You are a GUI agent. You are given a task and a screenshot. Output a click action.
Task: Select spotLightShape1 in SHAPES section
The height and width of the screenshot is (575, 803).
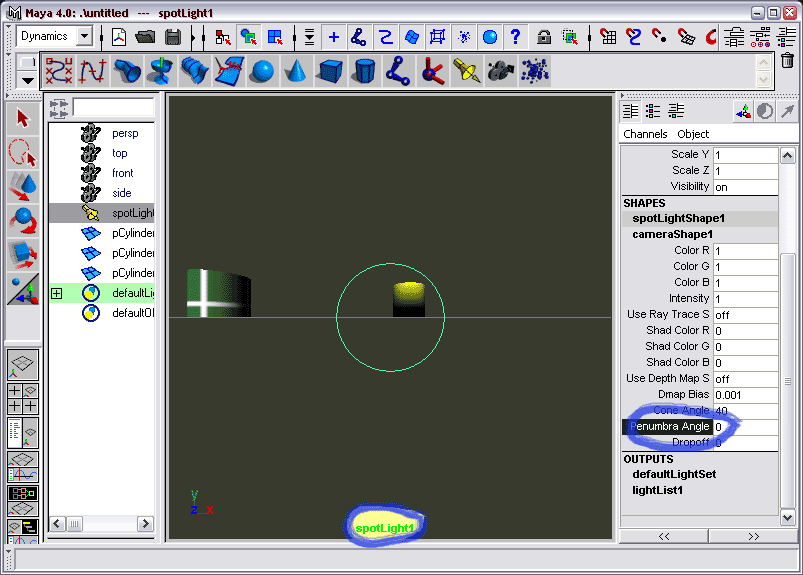(679, 218)
